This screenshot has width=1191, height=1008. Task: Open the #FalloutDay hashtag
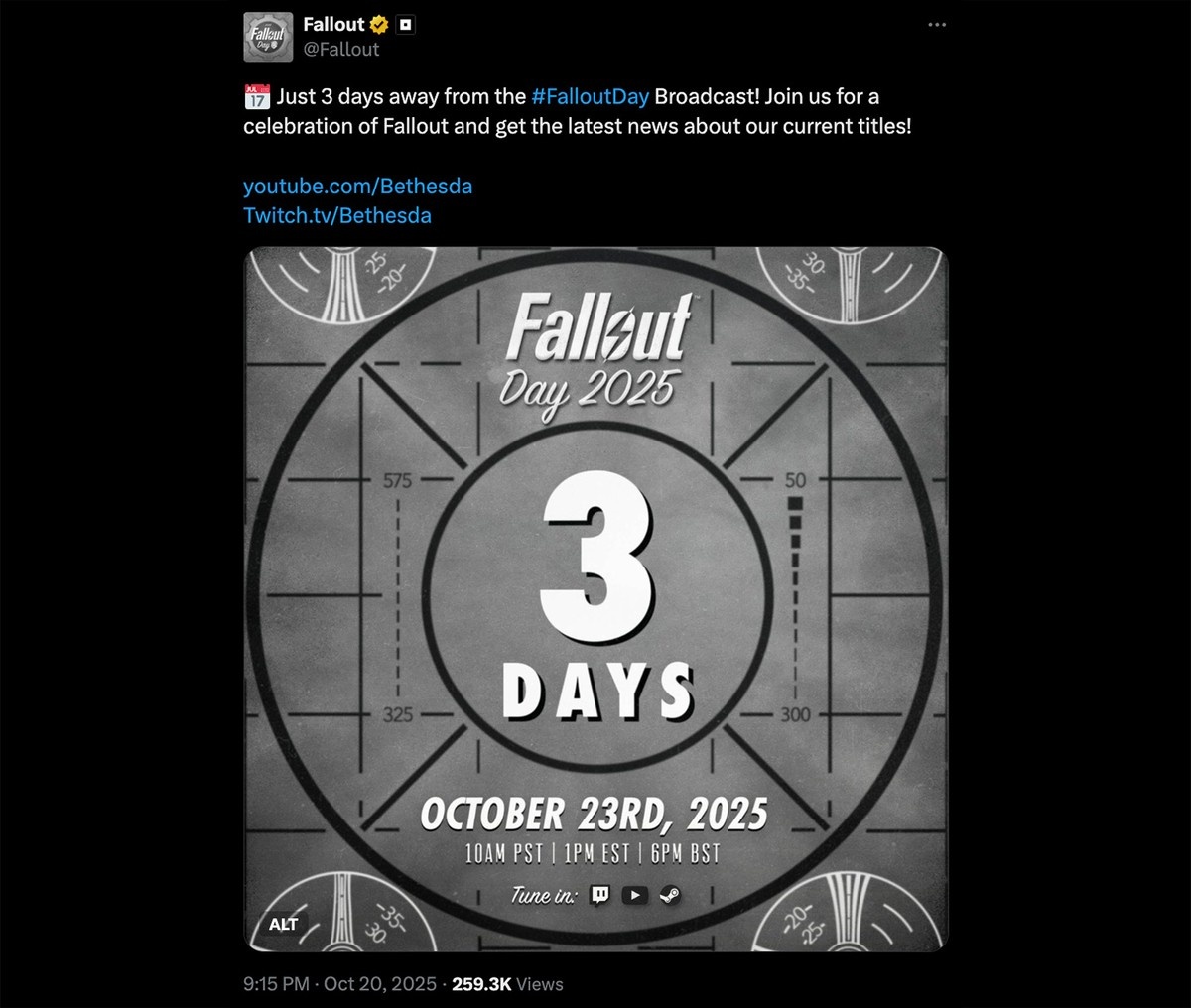[x=590, y=96]
